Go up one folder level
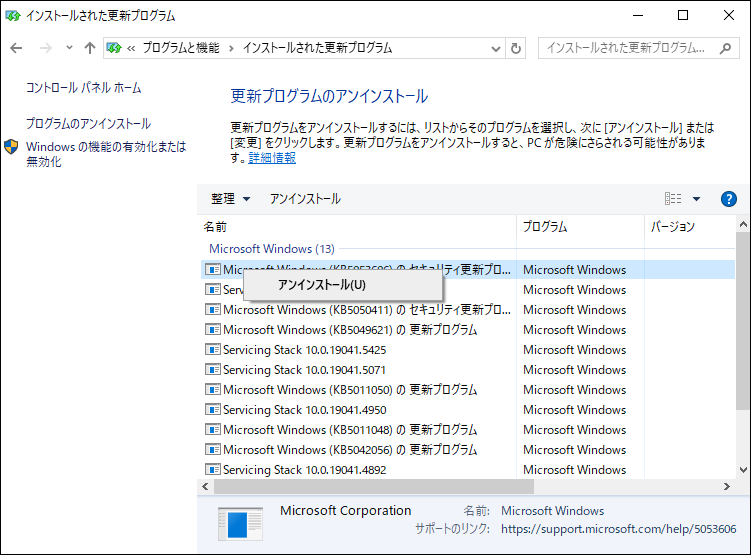Image resolution: width=751 pixels, height=555 pixels. tap(90, 48)
